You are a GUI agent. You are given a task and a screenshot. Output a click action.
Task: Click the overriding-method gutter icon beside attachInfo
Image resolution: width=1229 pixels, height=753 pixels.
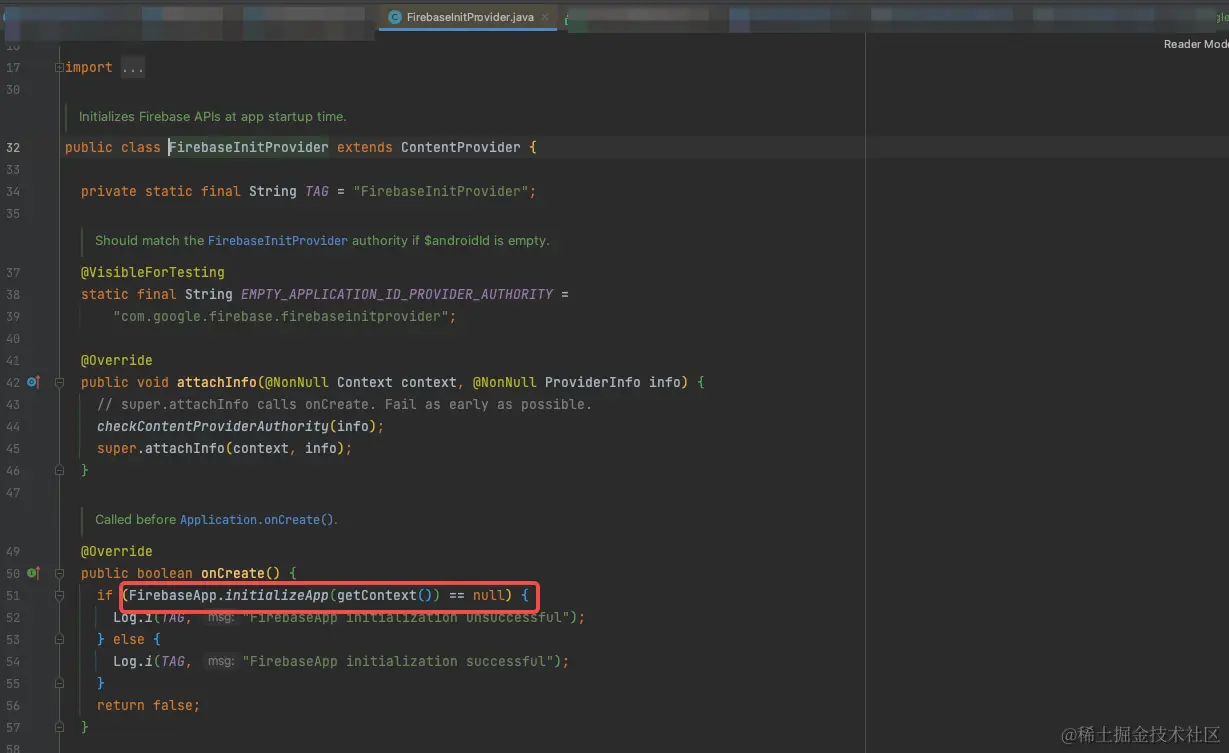point(32,382)
